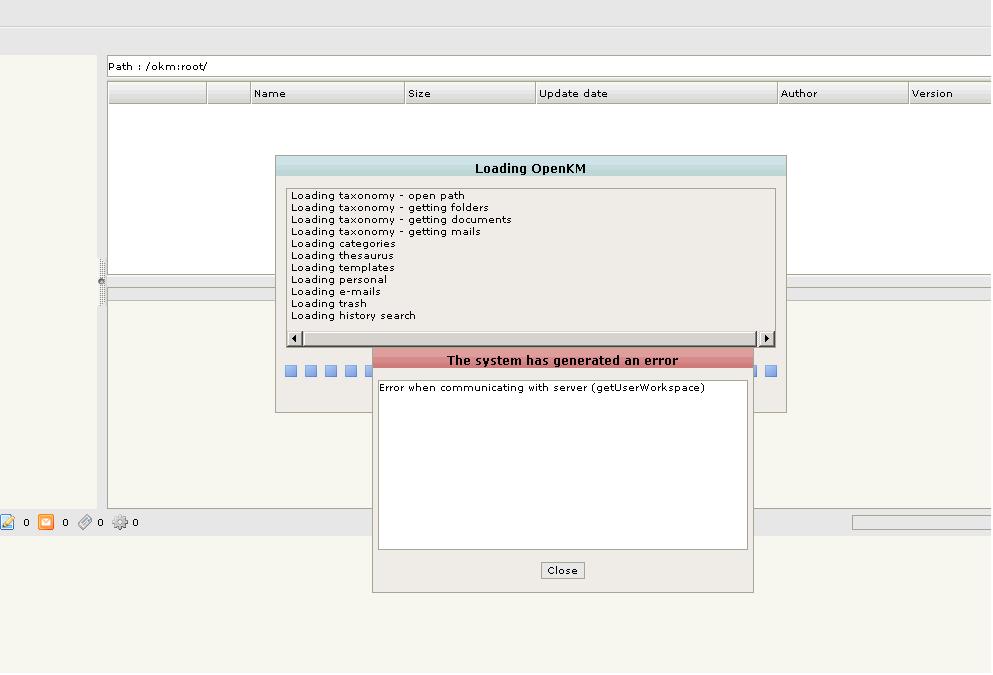Click the checked-out documents pencil icon
Image resolution: width=993 pixels, height=675 pixels.
(8, 522)
